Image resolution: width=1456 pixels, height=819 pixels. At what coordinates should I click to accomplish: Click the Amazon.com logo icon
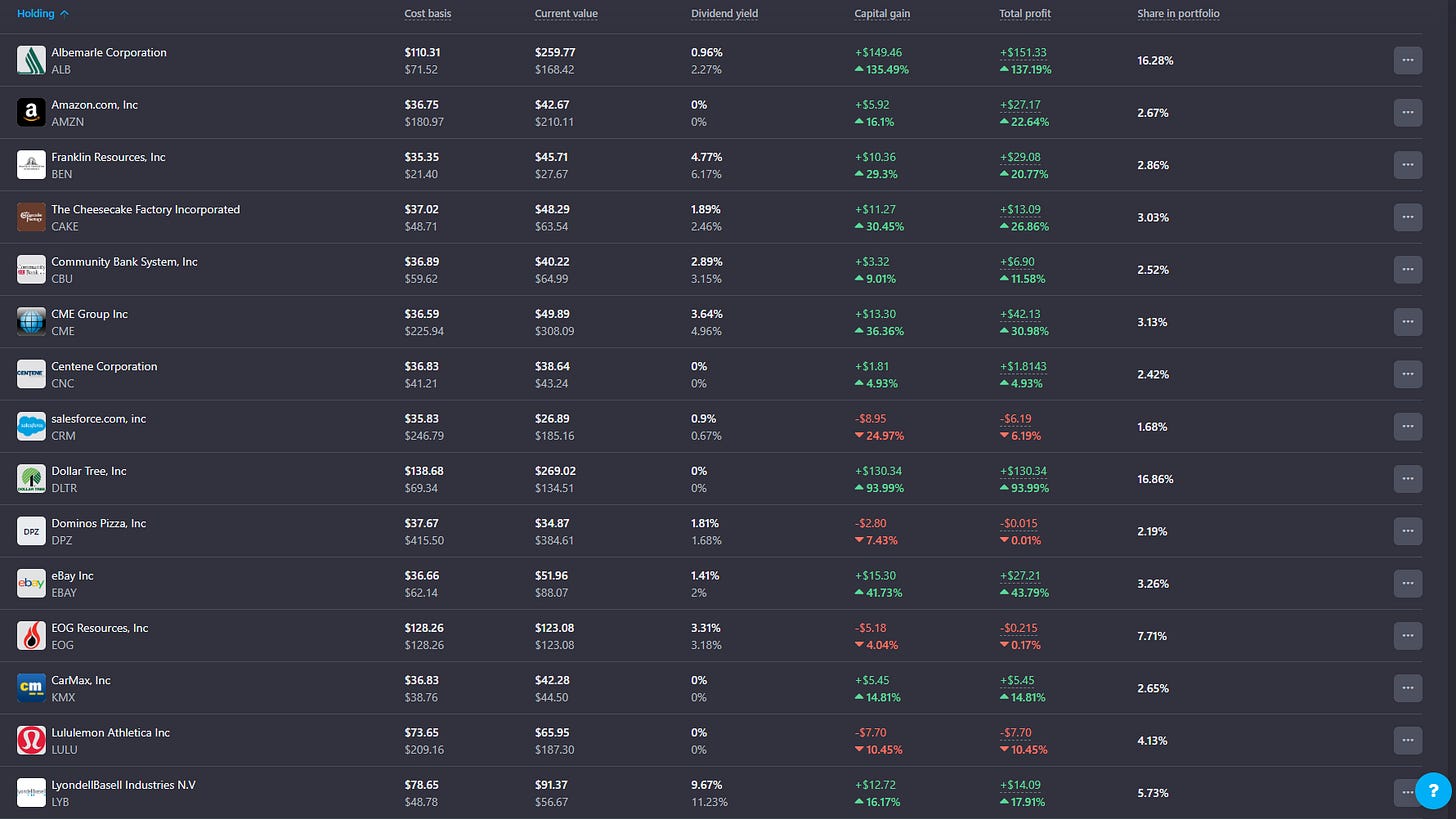pyautogui.click(x=31, y=112)
